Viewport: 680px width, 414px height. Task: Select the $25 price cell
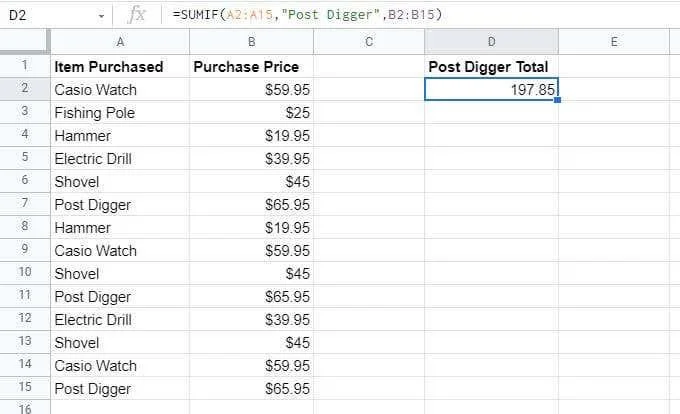click(x=252, y=112)
